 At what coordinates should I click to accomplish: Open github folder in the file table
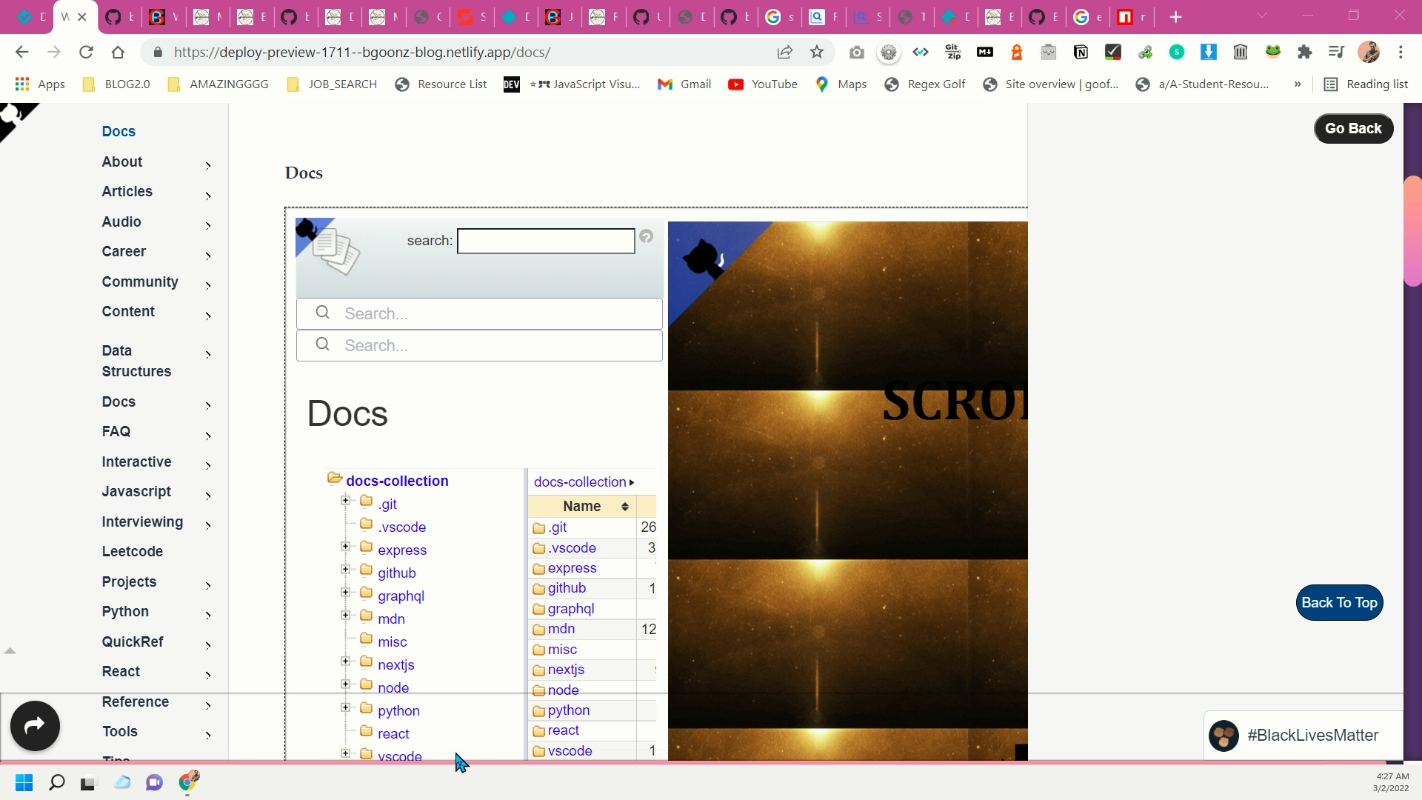pyautogui.click(x=567, y=588)
